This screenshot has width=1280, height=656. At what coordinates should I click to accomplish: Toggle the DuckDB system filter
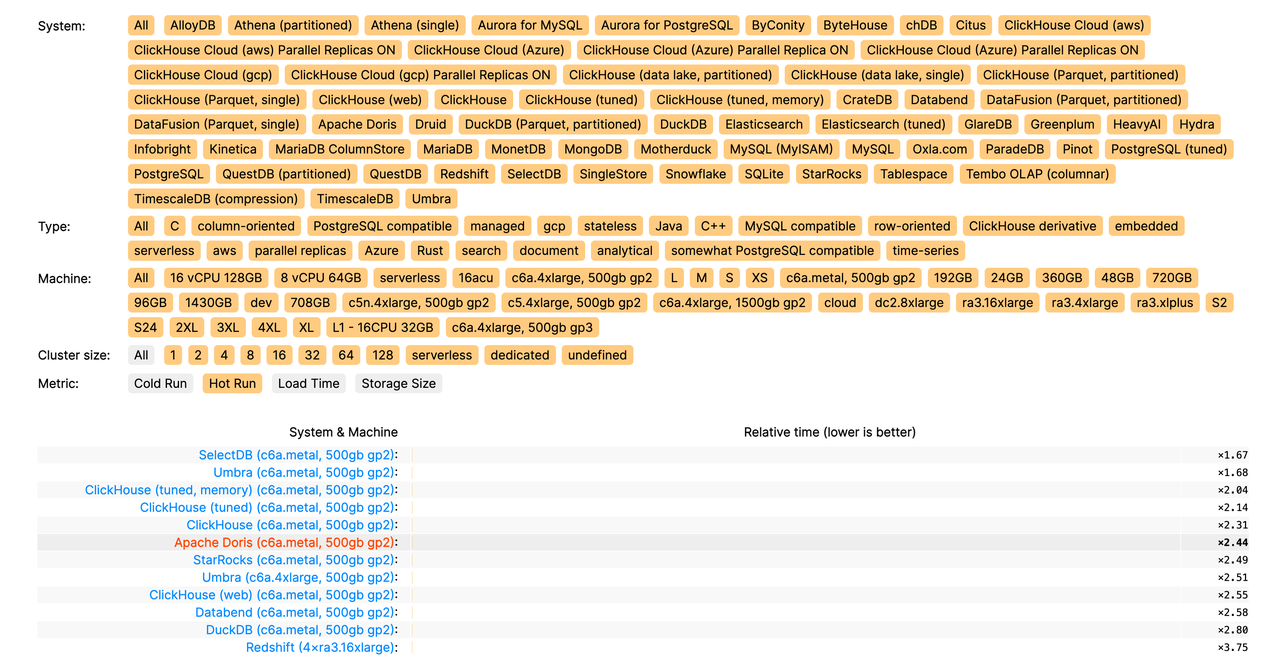(x=684, y=125)
